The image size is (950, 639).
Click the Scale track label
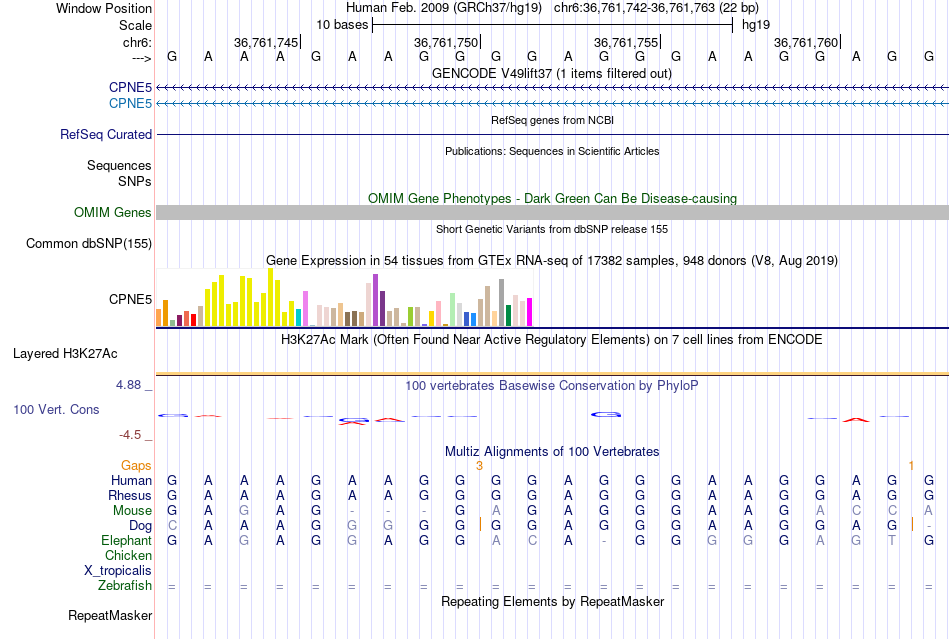[135, 25]
